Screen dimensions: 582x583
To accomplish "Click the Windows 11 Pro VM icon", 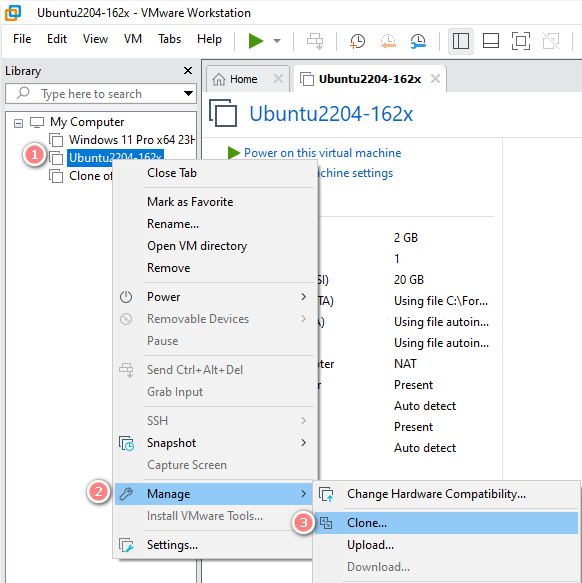I will (56, 140).
